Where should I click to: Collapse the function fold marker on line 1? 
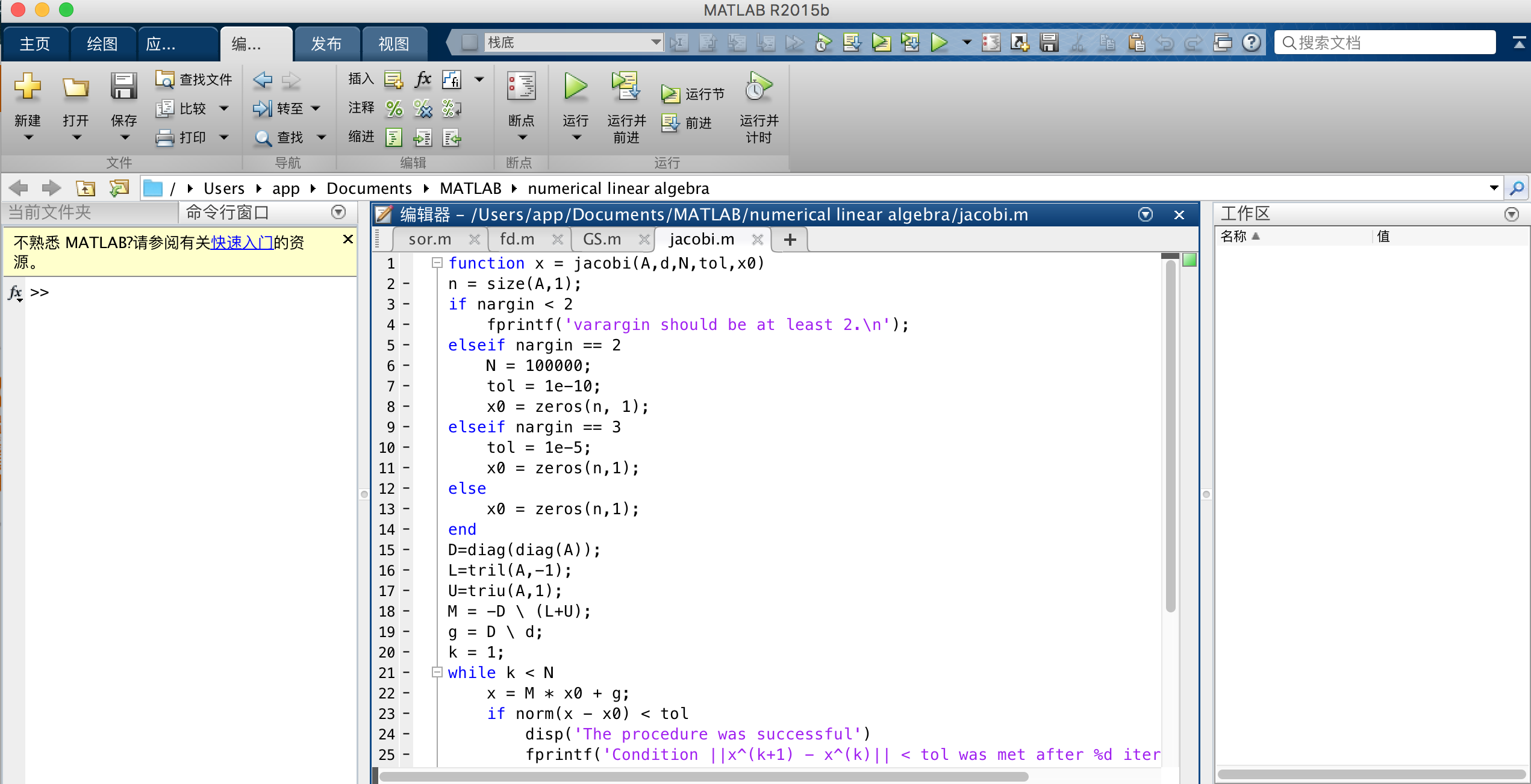(x=437, y=263)
